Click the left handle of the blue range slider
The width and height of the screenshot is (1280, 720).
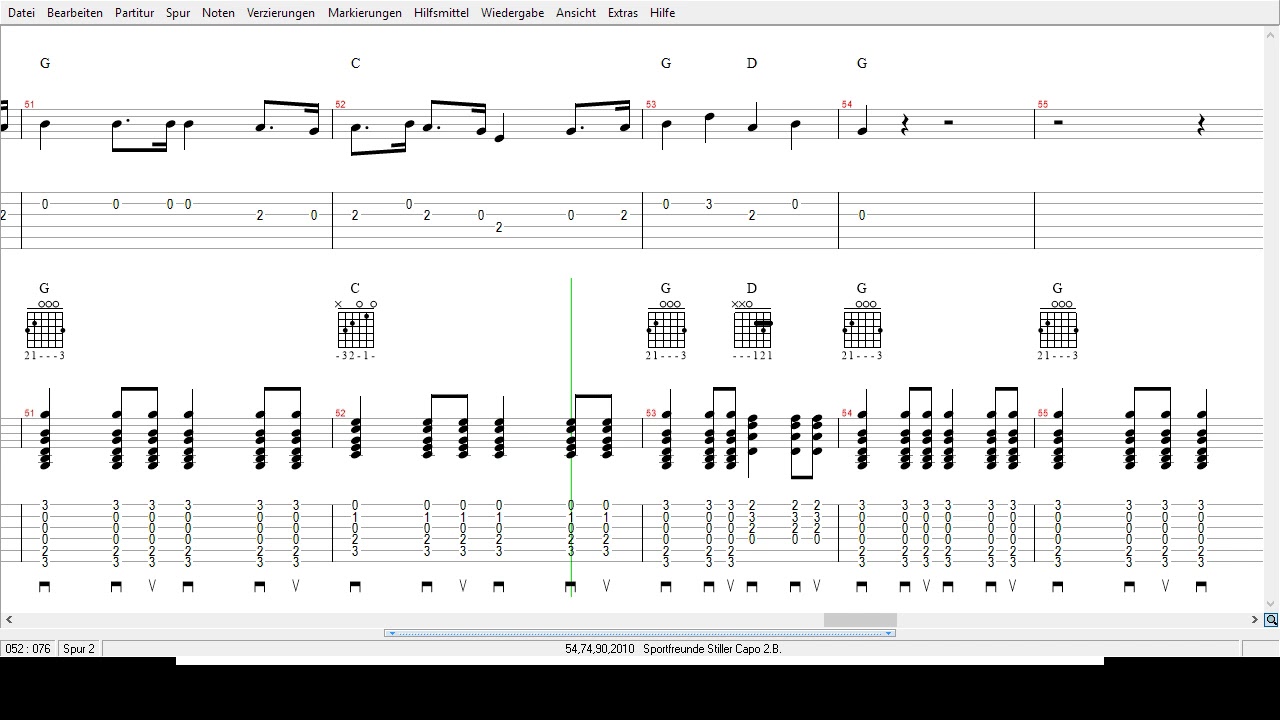pyautogui.click(x=391, y=633)
